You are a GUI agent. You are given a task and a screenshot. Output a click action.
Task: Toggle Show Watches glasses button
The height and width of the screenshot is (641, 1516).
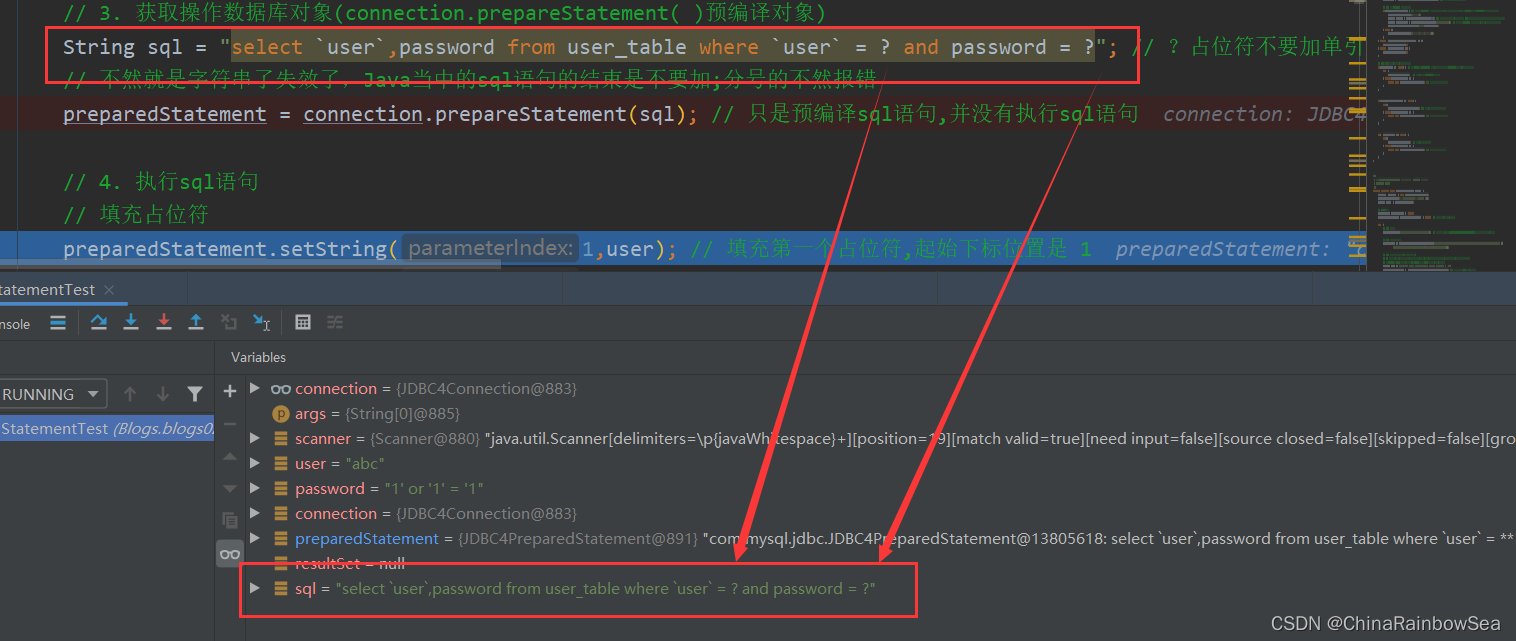click(x=230, y=554)
